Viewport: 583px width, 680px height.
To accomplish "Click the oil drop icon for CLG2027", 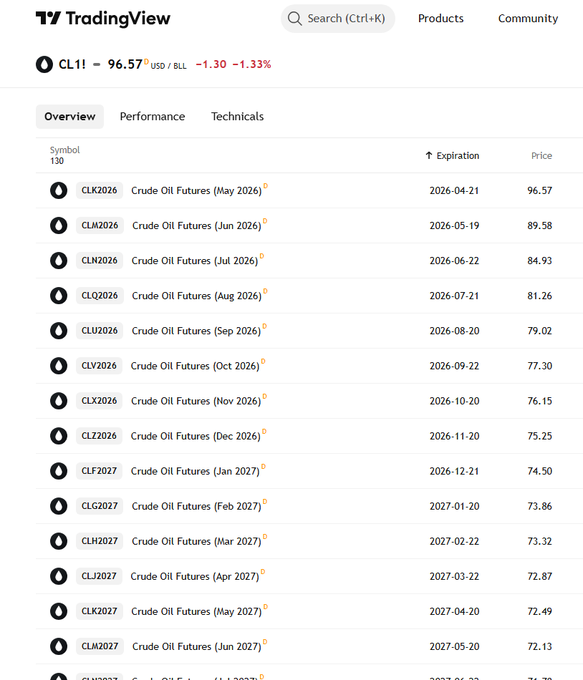I will pyautogui.click(x=59, y=506).
